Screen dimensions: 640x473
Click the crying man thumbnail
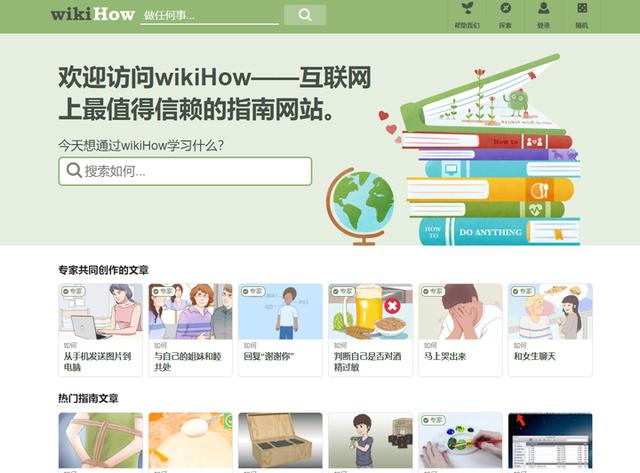(x=460, y=312)
